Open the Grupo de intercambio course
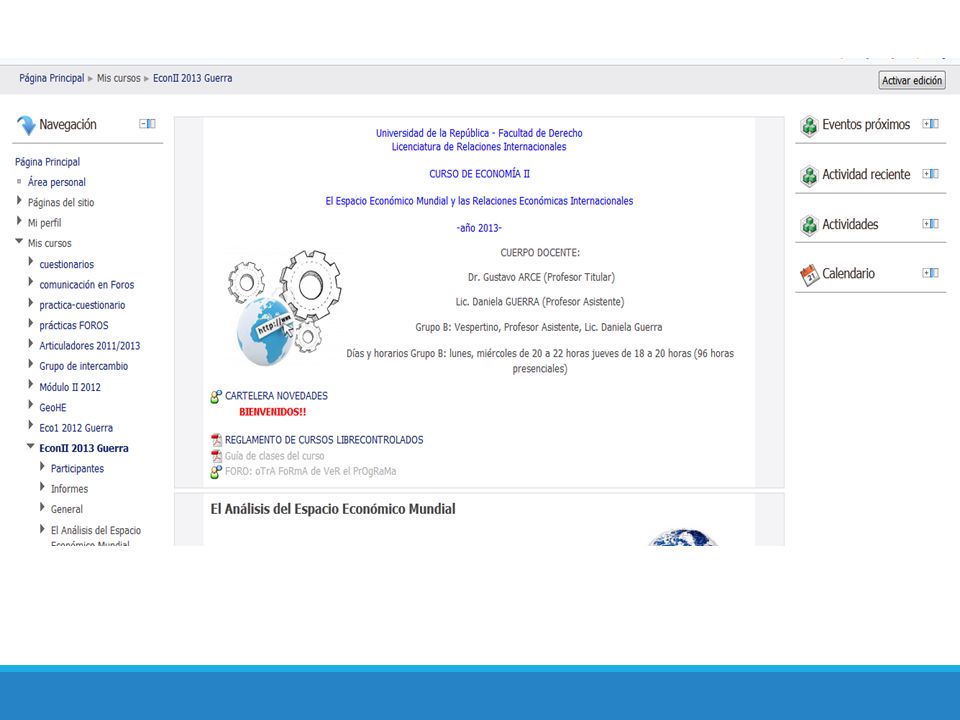960x720 pixels. [x=83, y=366]
